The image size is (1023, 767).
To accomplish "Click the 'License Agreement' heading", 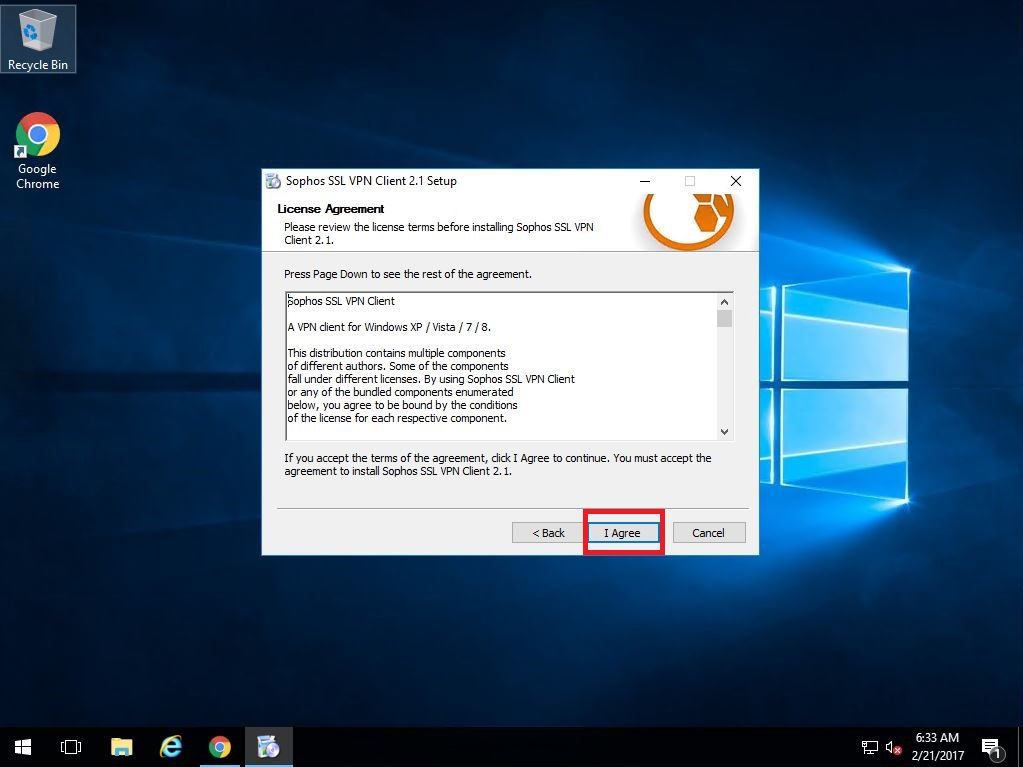I will tap(331, 209).
